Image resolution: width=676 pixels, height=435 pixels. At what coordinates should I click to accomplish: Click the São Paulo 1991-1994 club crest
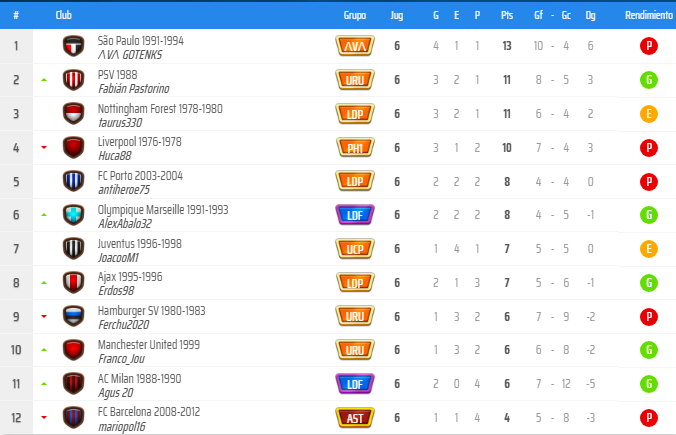73,46
